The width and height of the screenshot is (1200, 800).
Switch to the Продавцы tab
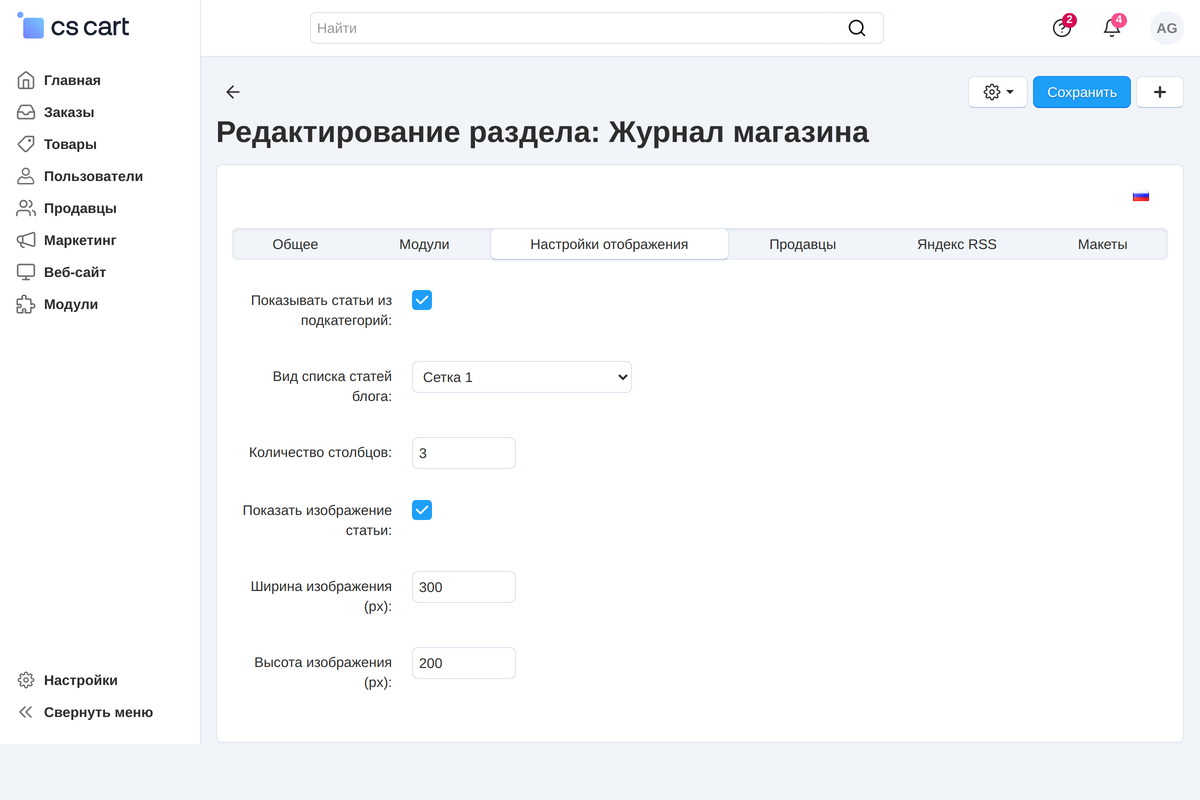pyautogui.click(x=803, y=244)
